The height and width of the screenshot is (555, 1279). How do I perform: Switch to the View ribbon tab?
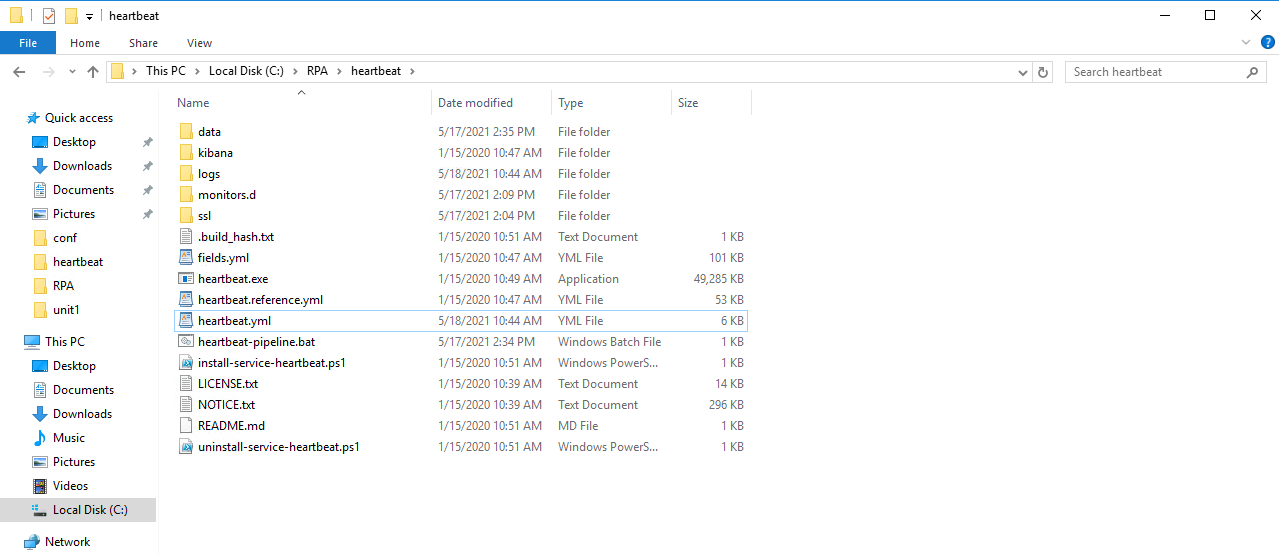pos(199,43)
